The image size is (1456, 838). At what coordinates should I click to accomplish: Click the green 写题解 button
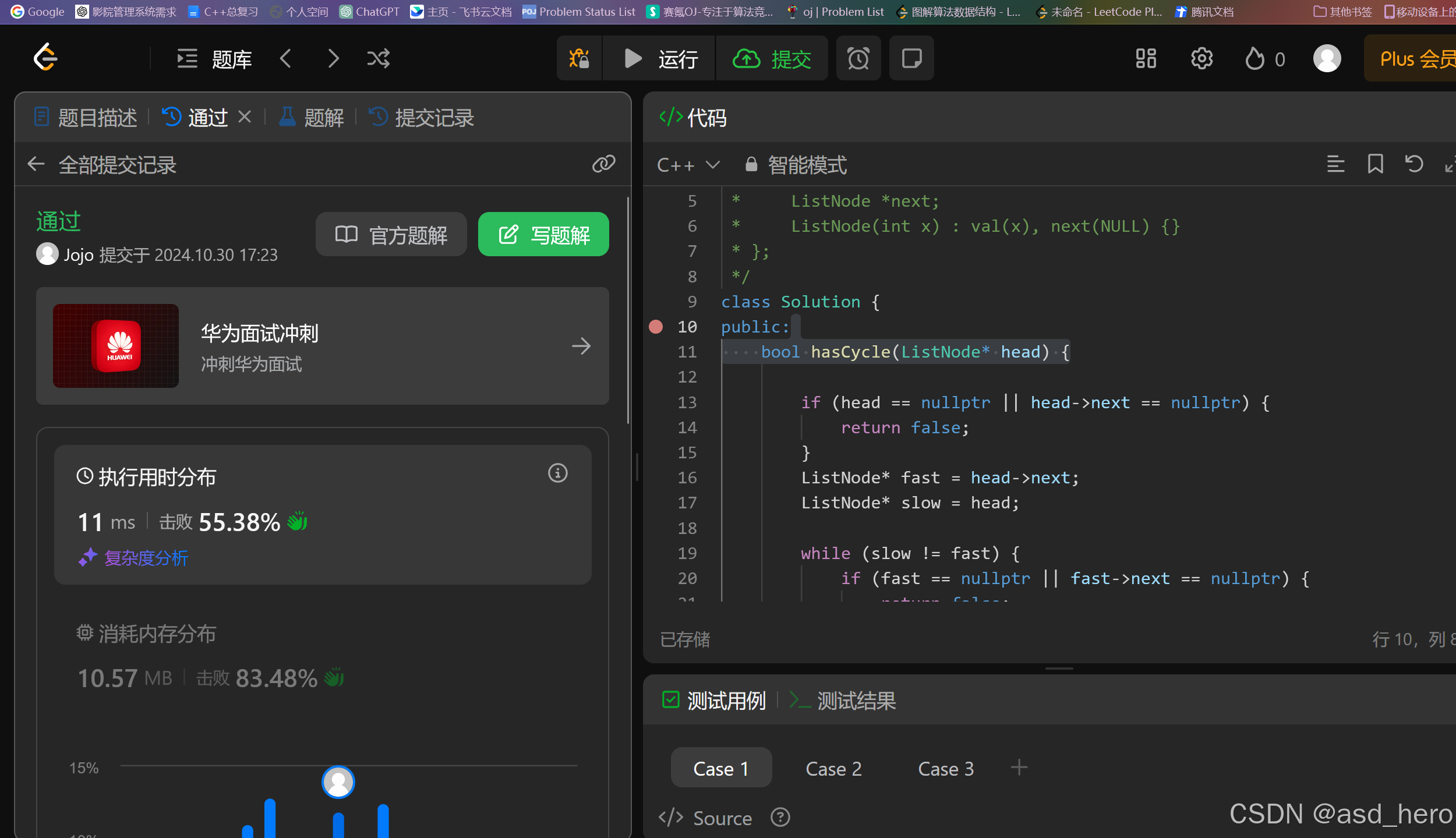(543, 235)
